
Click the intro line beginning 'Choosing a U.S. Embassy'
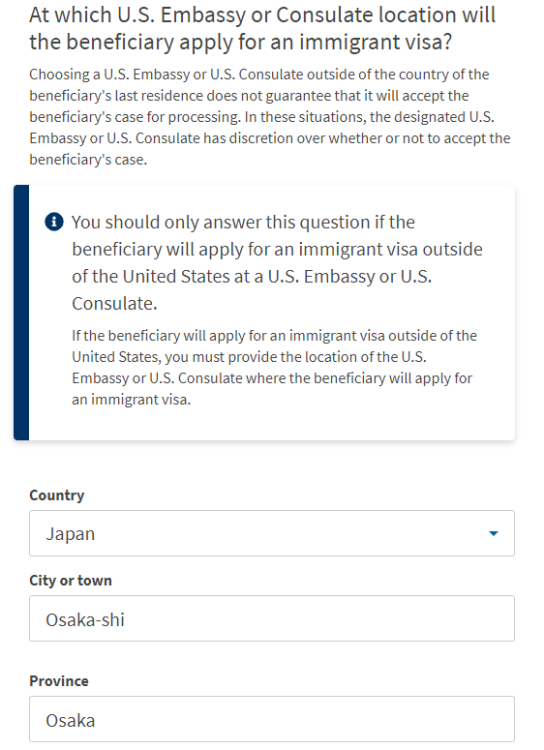259,75
